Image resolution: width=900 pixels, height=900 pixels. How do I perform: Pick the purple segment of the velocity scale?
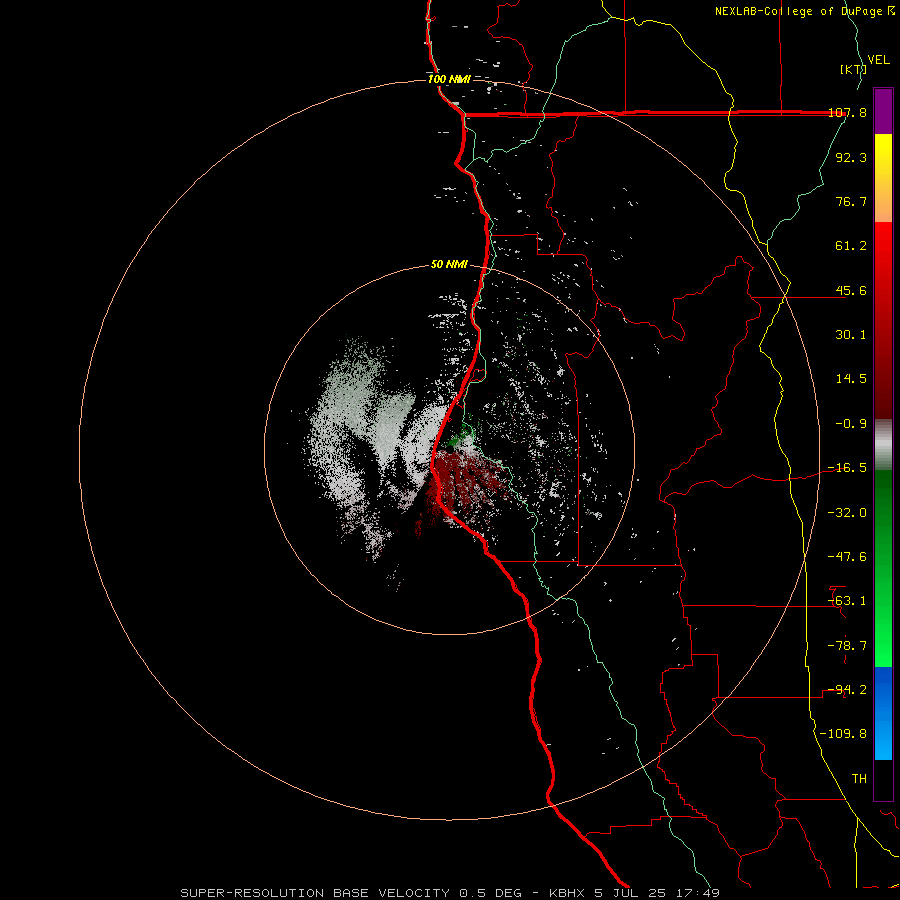[883, 111]
